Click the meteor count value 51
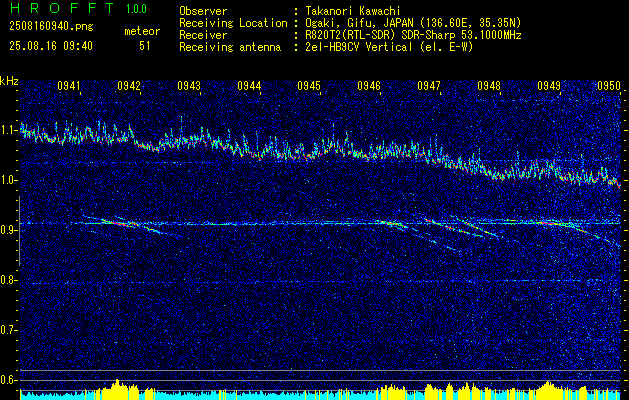 click(145, 46)
